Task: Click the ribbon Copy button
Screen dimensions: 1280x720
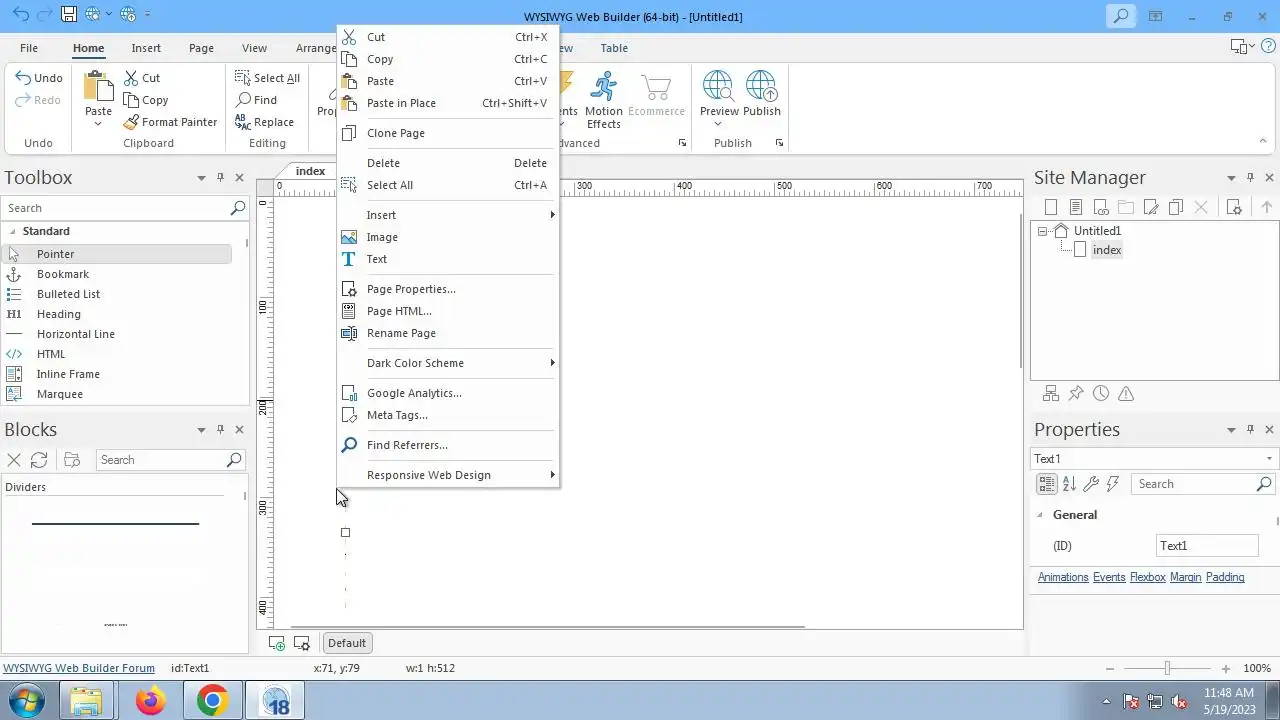Action: 146,100
